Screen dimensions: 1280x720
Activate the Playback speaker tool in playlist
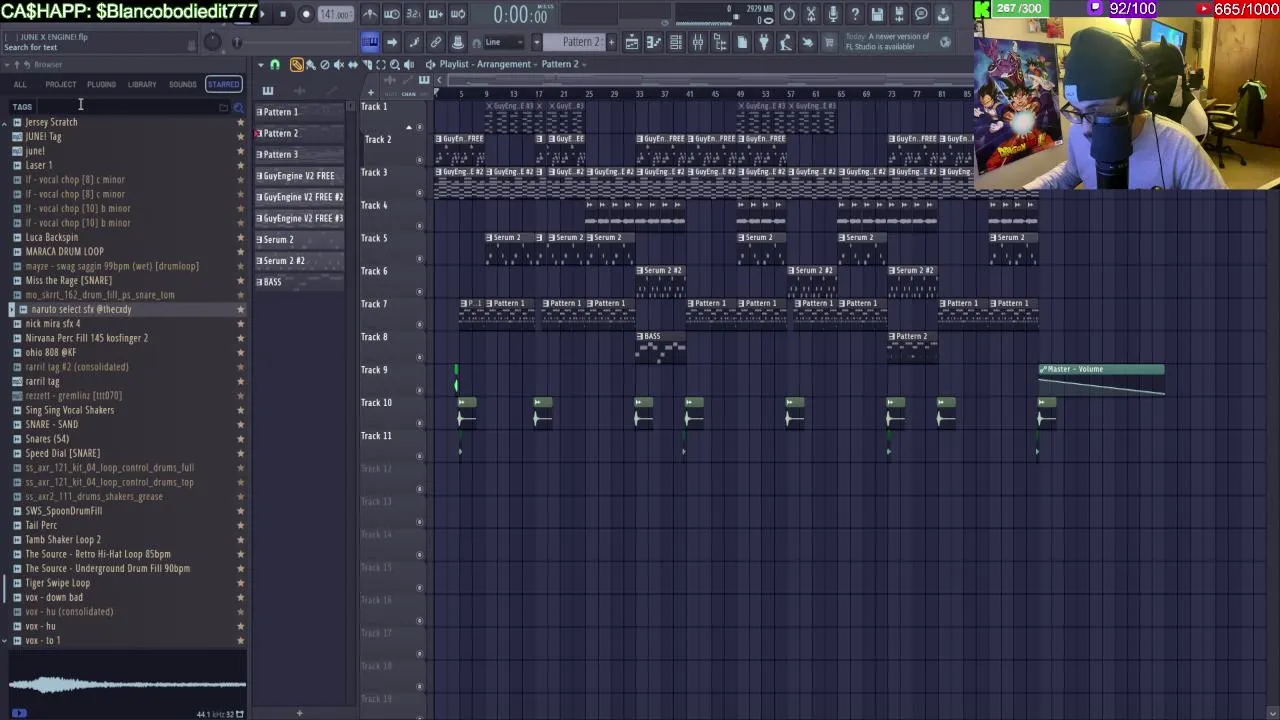pyautogui.click(x=409, y=65)
